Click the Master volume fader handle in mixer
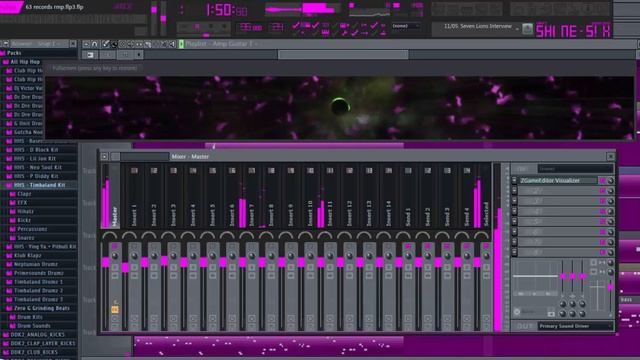This screenshot has height=360, width=640. tap(105, 262)
